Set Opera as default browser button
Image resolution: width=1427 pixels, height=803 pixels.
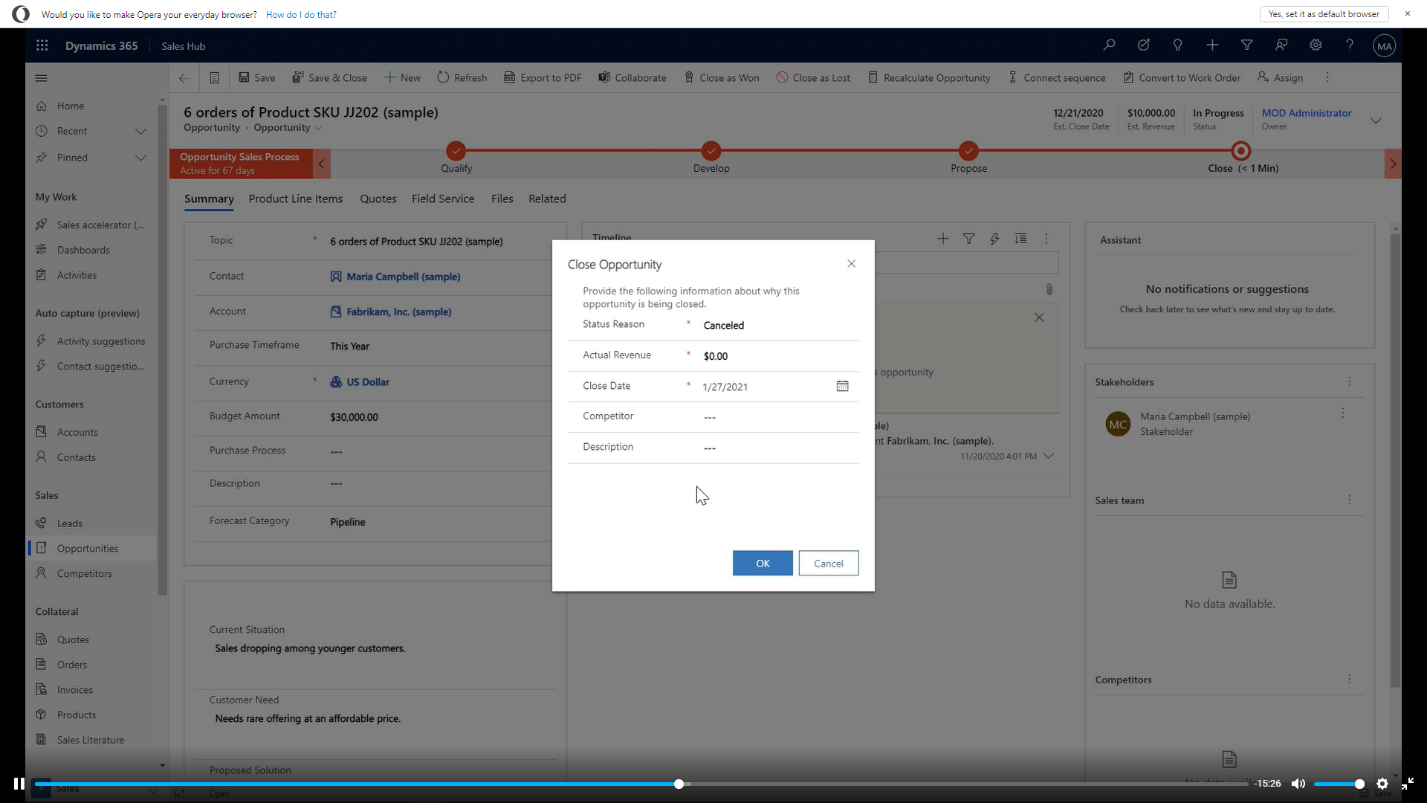(x=1324, y=14)
